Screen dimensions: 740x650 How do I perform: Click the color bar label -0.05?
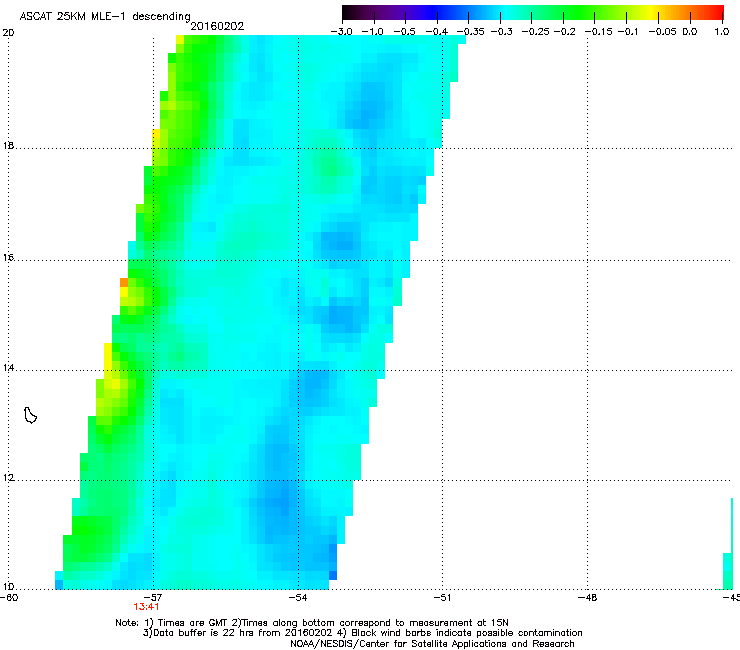(x=662, y=32)
